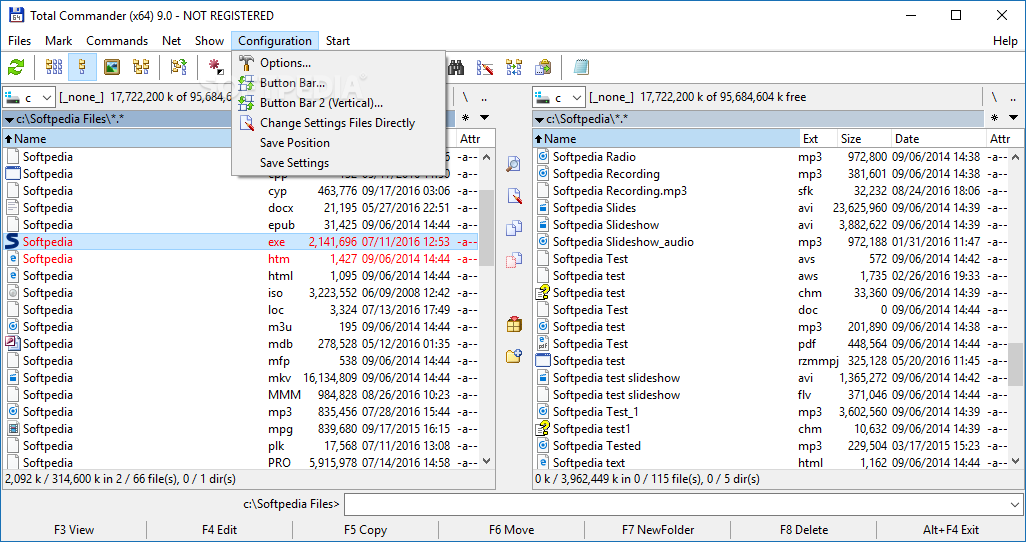The height and width of the screenshot is (542, 1026).
Task: Click the Move files icon in vertical bar
Action: click(x=514, y=260)
